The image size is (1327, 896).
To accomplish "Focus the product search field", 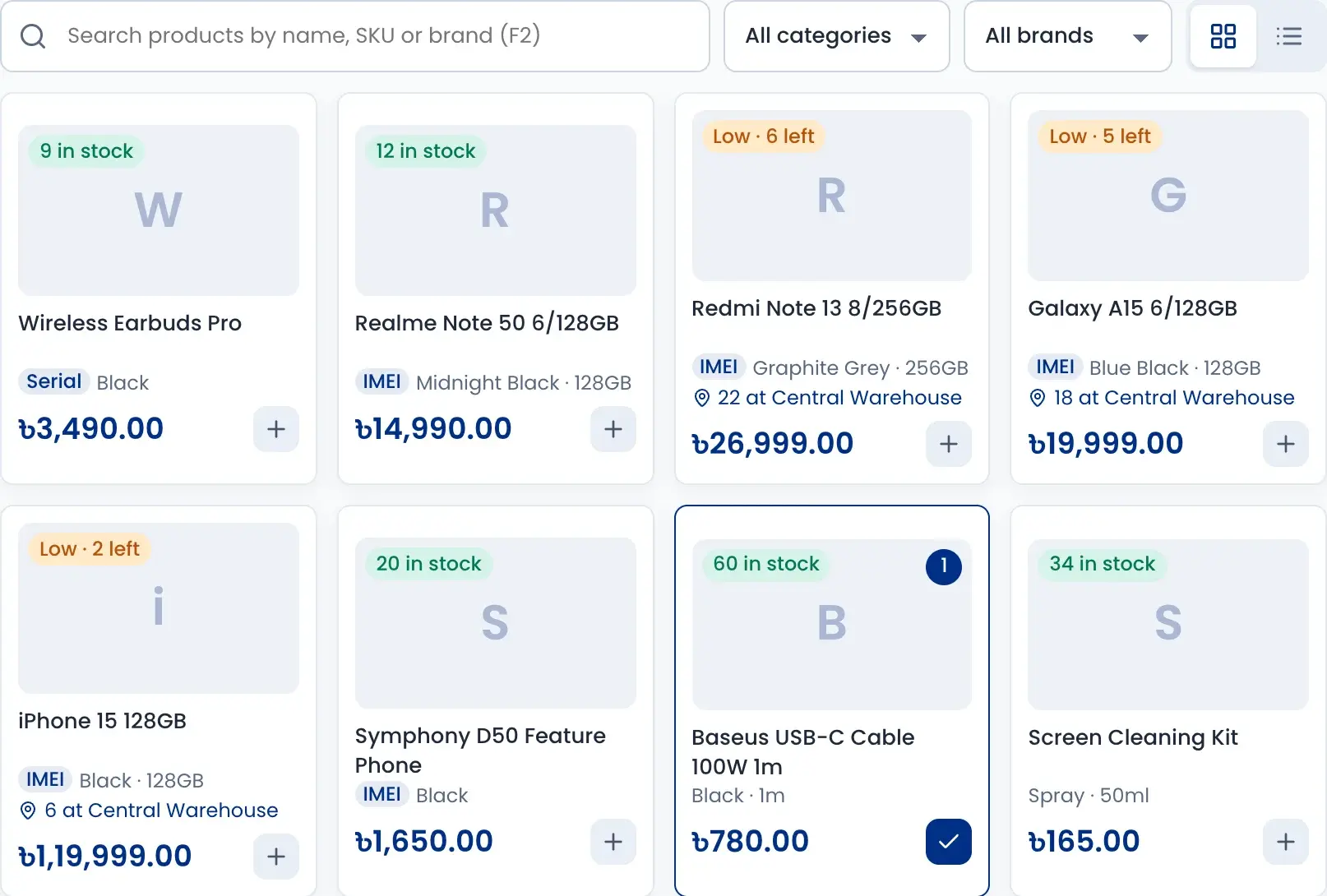I will (x=355, y=36).
